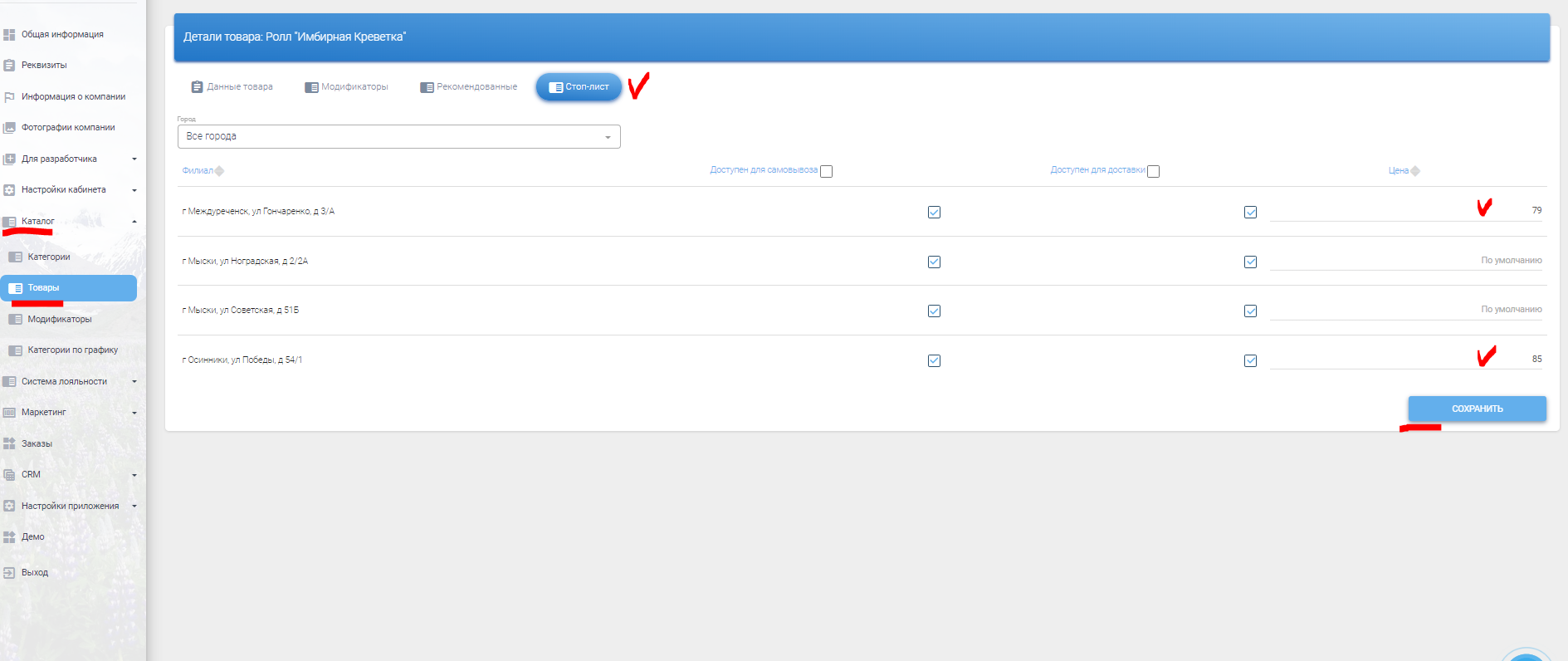Image resolution: width=1568 pixels, height=661 pixels.
Task: Click the Заказы sidebar icon
Action: pos(9,444)
